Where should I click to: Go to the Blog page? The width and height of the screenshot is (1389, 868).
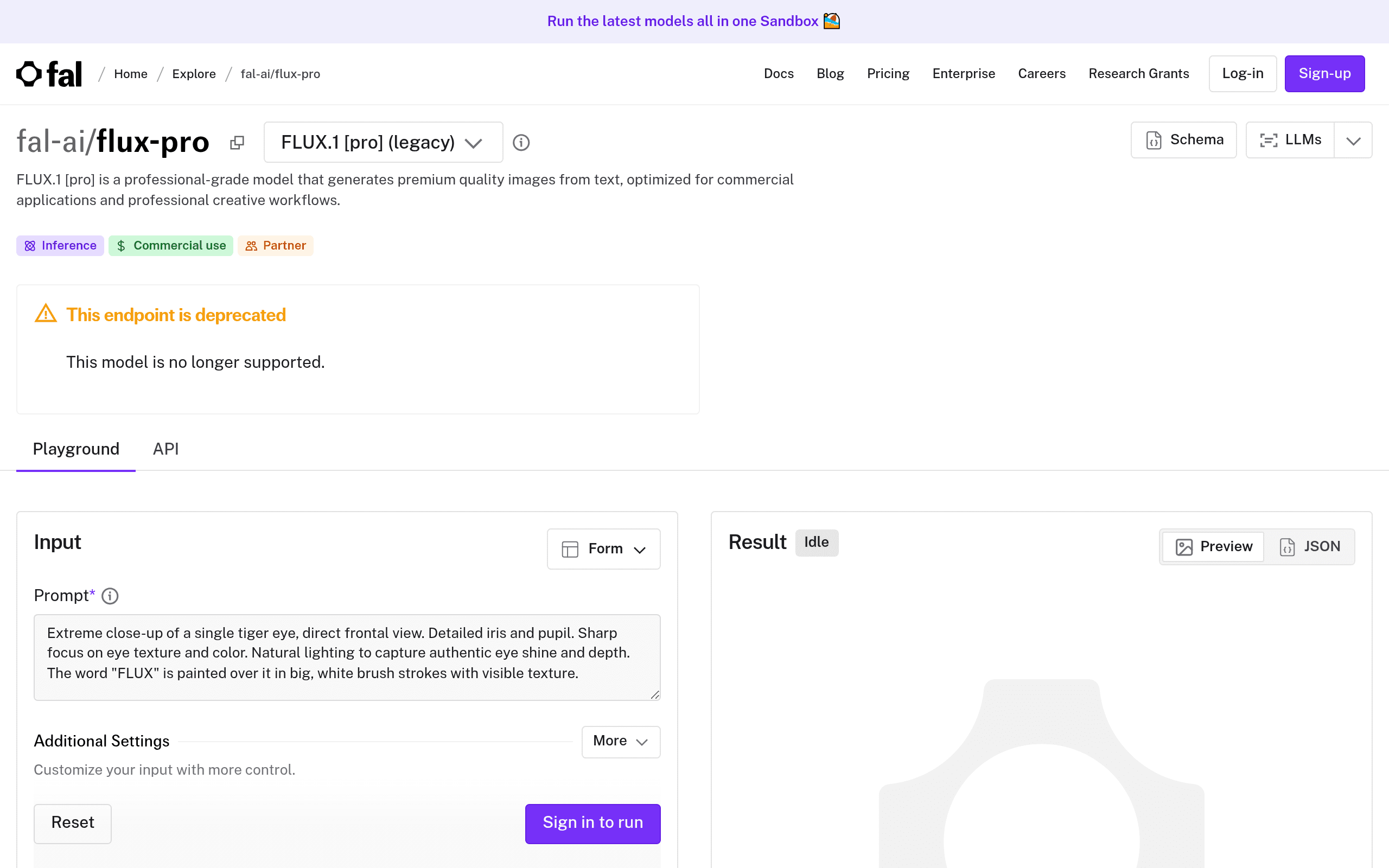830,74
